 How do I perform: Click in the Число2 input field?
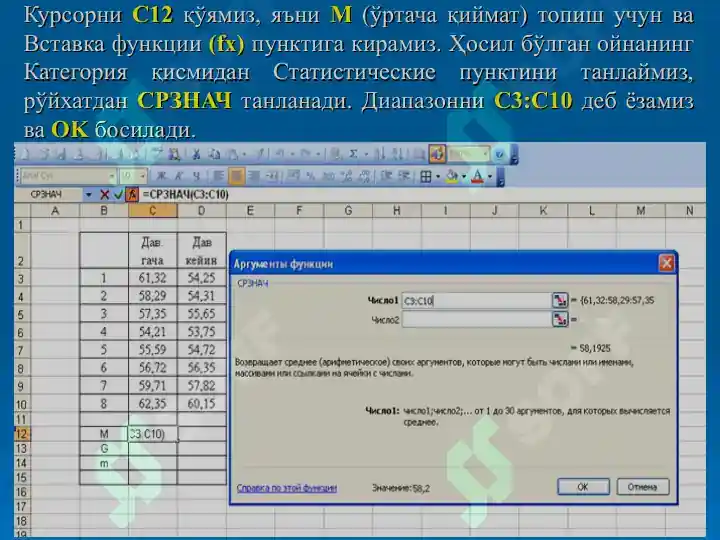pyautogui.click(x=476, y=320)
